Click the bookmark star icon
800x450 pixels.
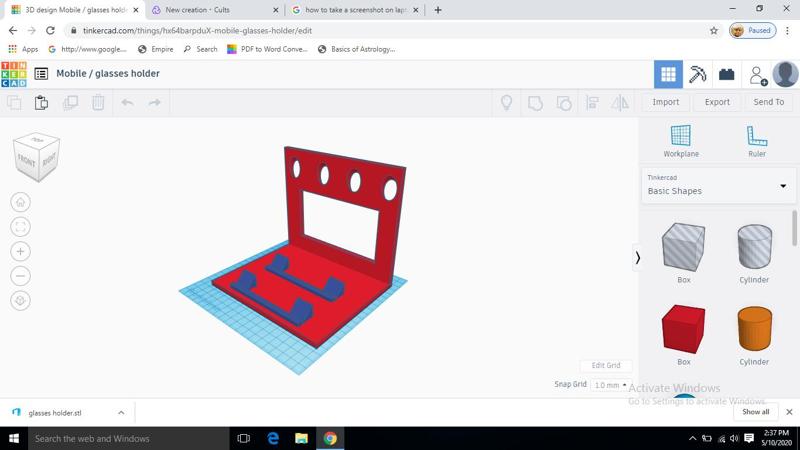click(x=713, y=31)
